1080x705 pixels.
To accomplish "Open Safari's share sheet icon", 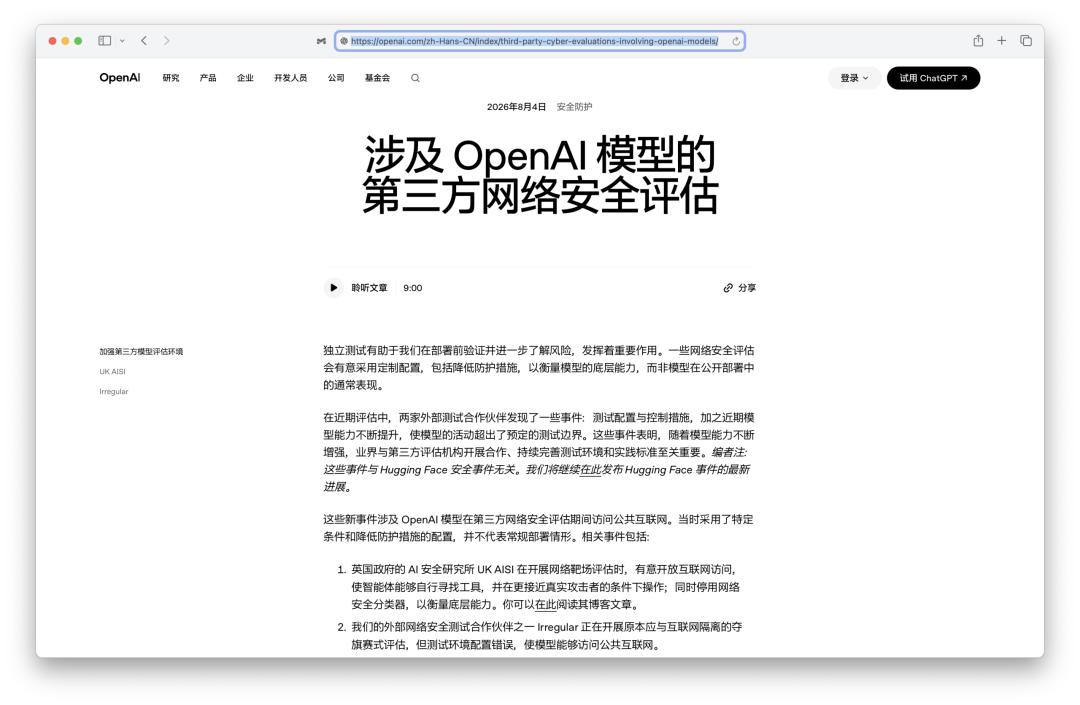I will (x=978, y=41).
